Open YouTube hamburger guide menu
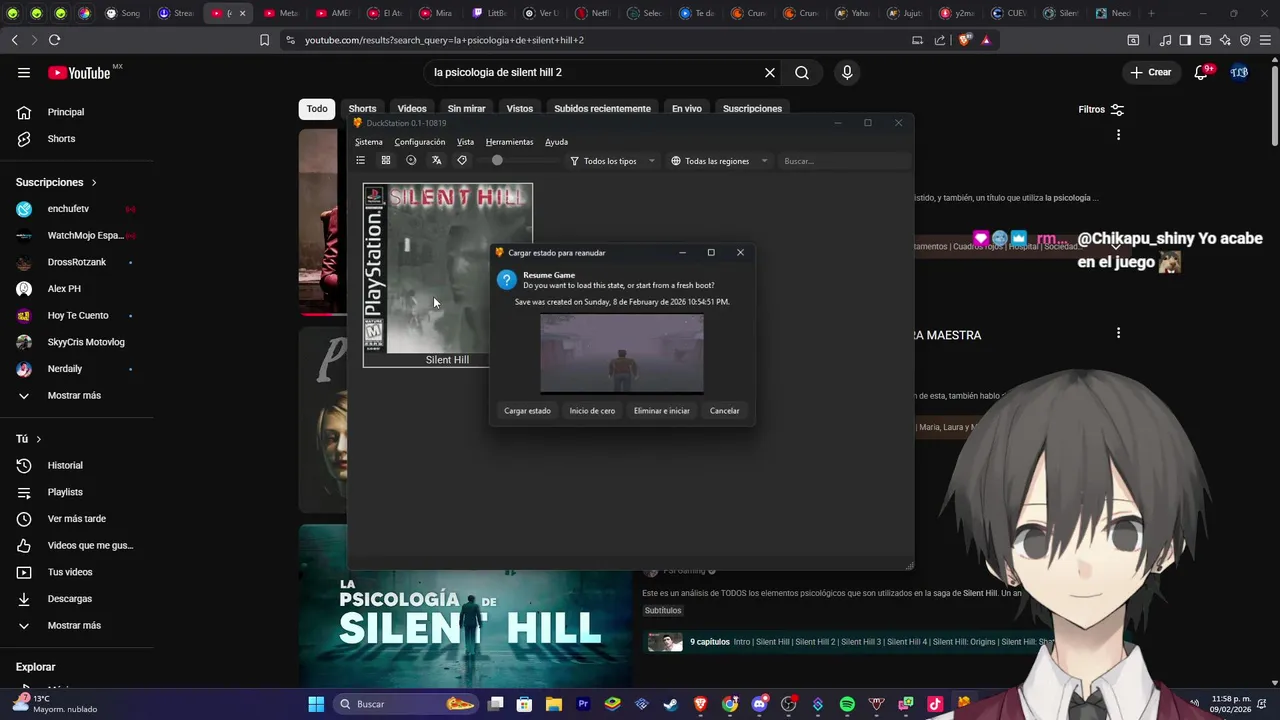The image size is (1280, 720). (x=24, y=72)
